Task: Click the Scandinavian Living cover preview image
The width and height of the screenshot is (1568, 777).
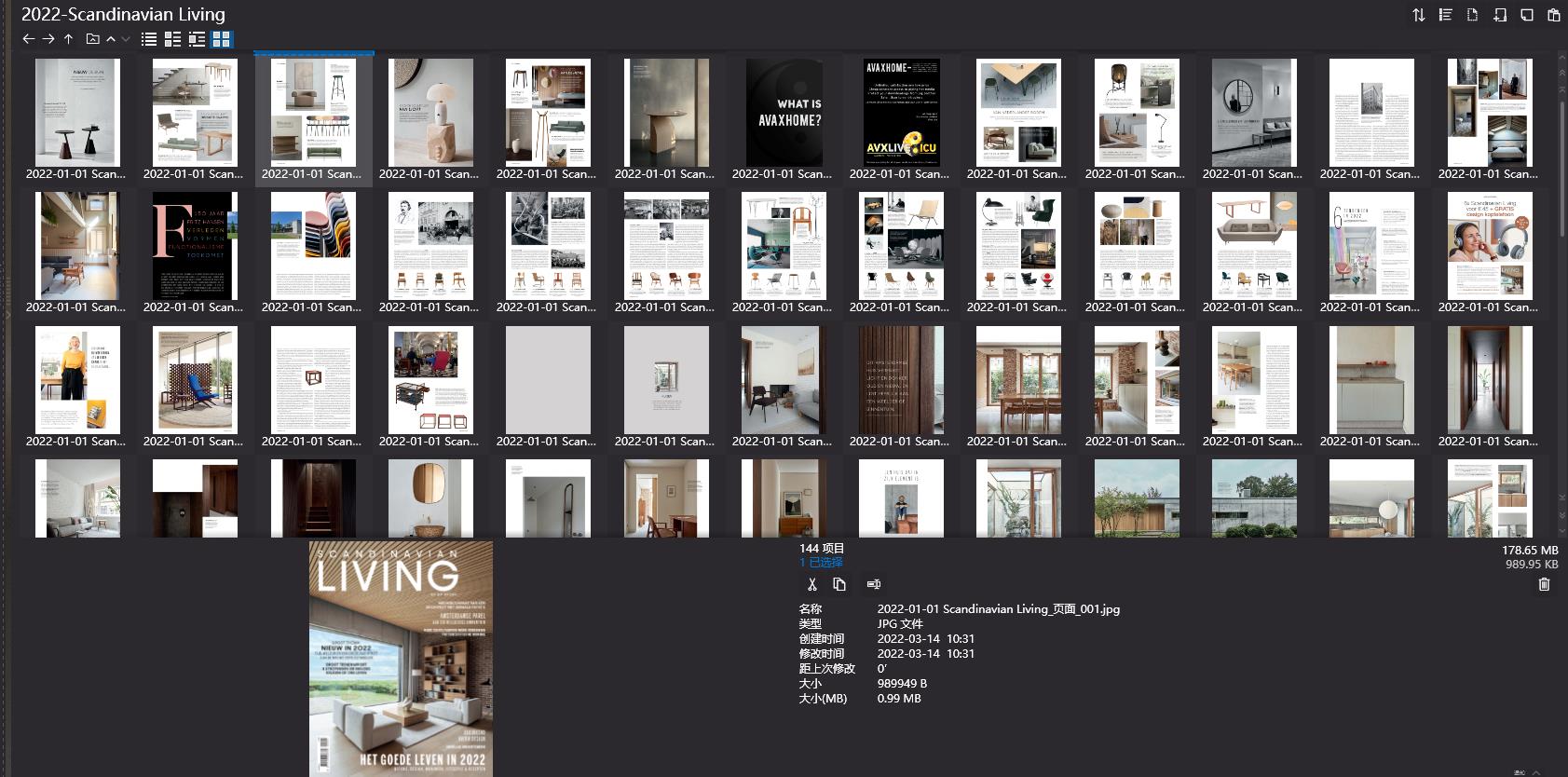Action: coord(401,658)
